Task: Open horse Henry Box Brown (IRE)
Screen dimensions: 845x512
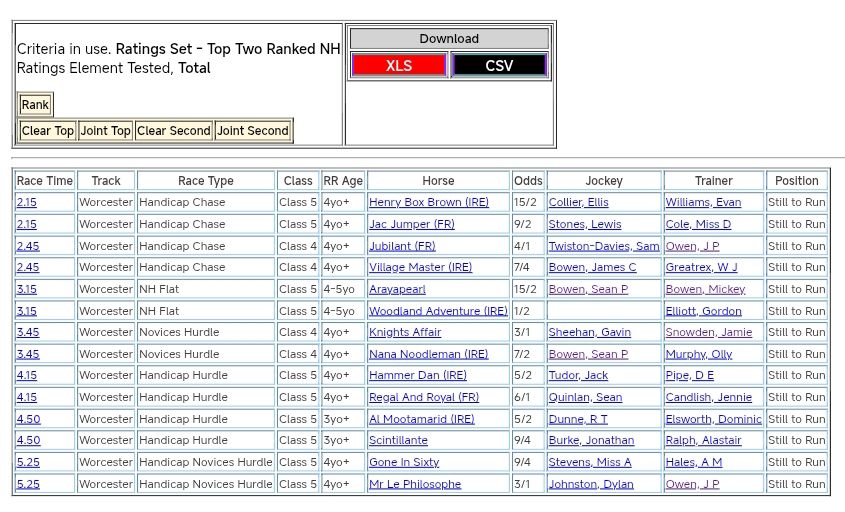Action: (429, 203)
